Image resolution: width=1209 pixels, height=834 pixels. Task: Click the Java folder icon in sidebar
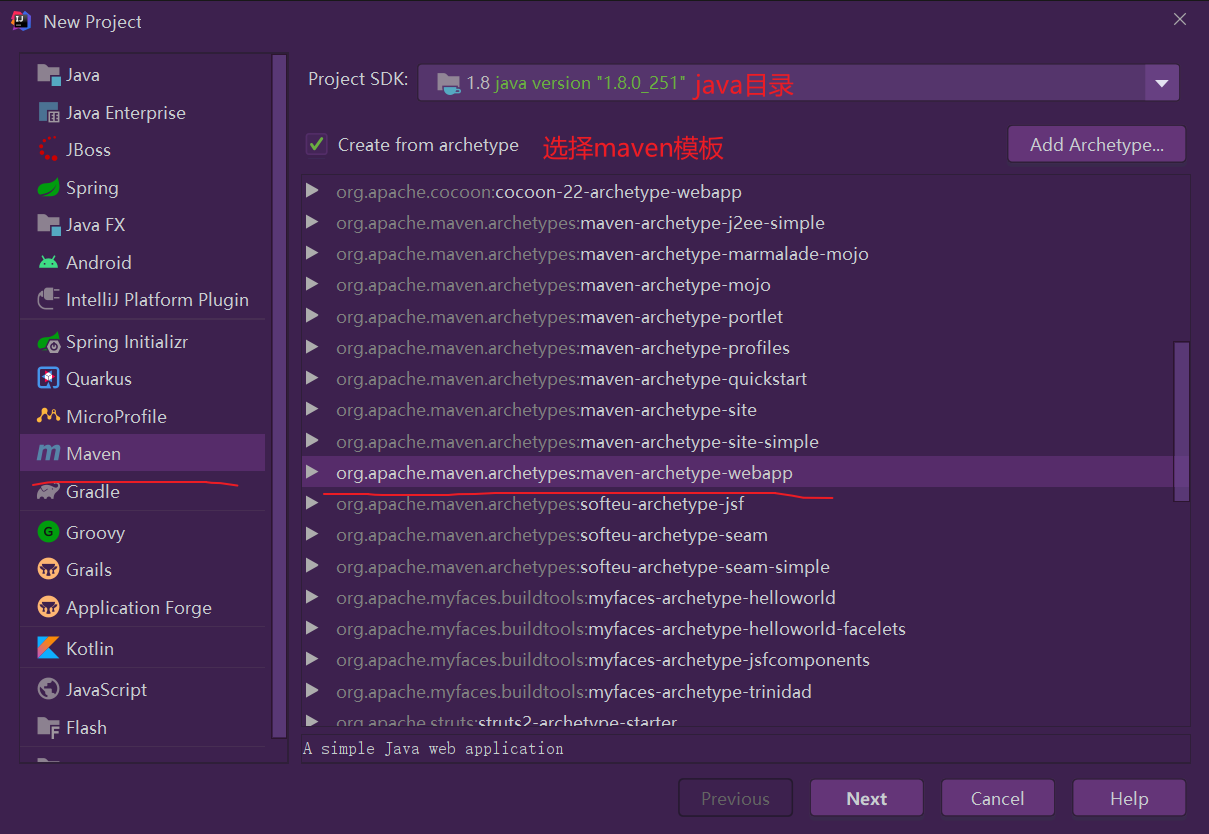[48, 74]
